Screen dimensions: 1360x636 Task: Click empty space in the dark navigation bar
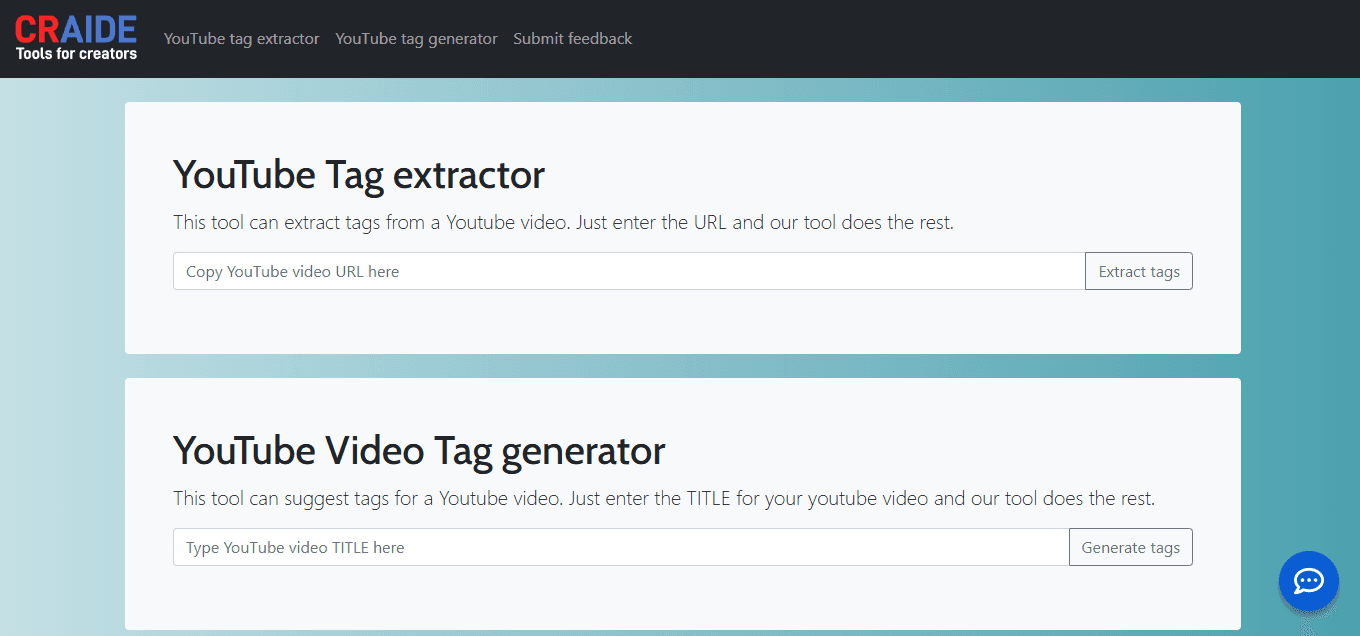(950, 39)
